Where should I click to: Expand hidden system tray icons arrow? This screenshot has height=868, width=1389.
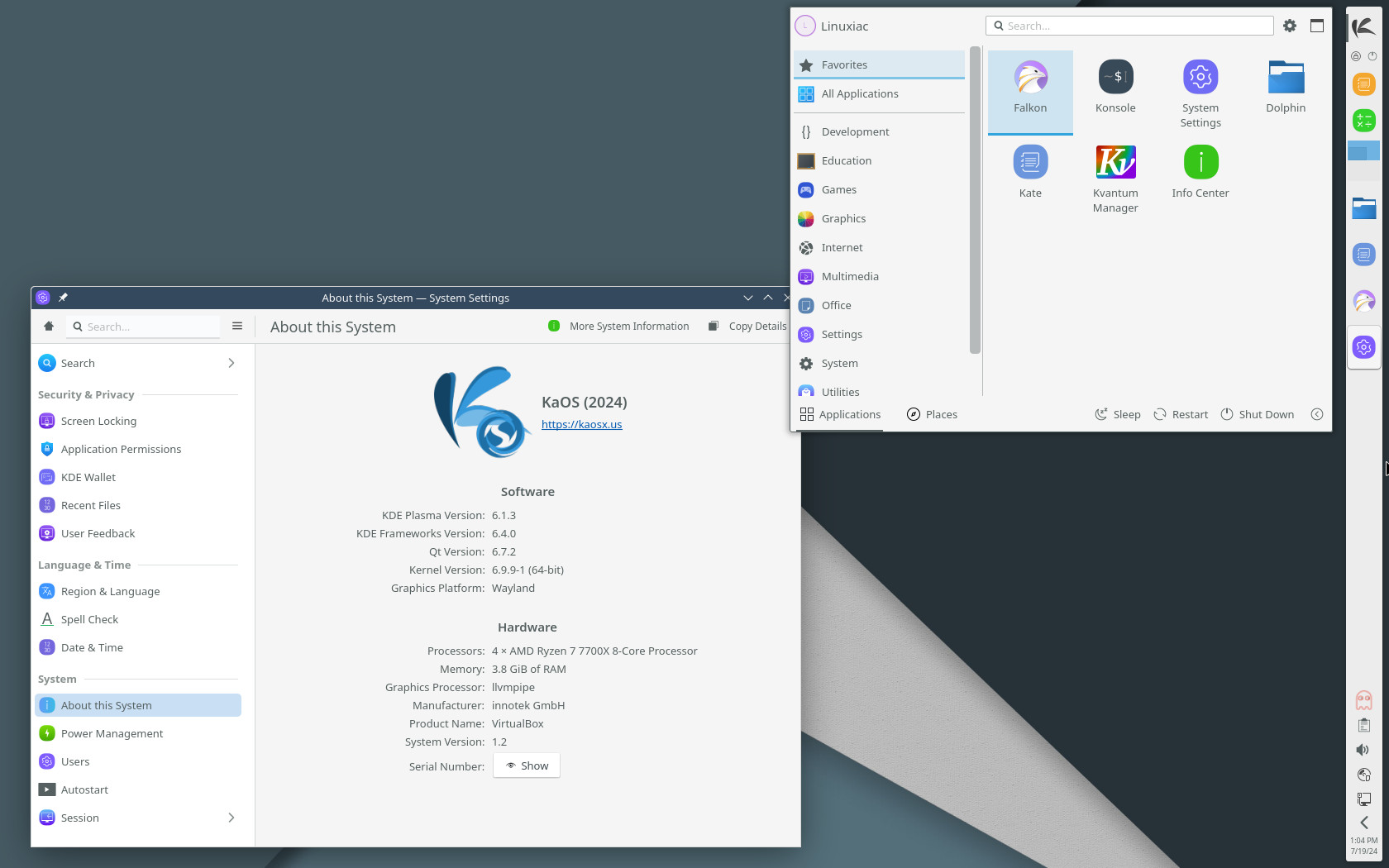click(1364, 823)
